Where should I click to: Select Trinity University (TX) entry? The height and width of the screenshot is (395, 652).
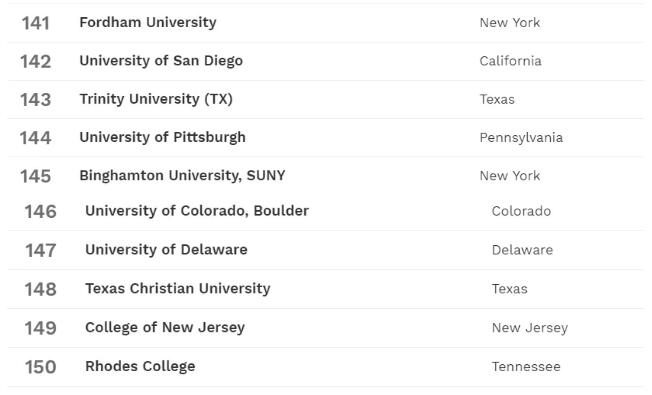coord(156,99)
